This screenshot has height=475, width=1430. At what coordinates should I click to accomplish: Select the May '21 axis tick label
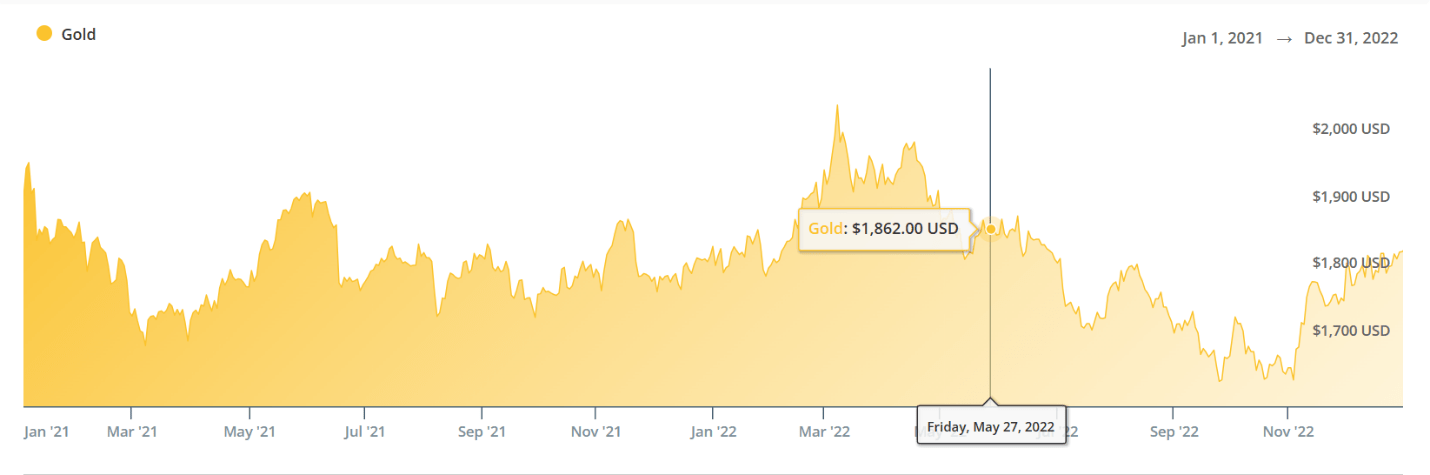[x=250, y=432]
